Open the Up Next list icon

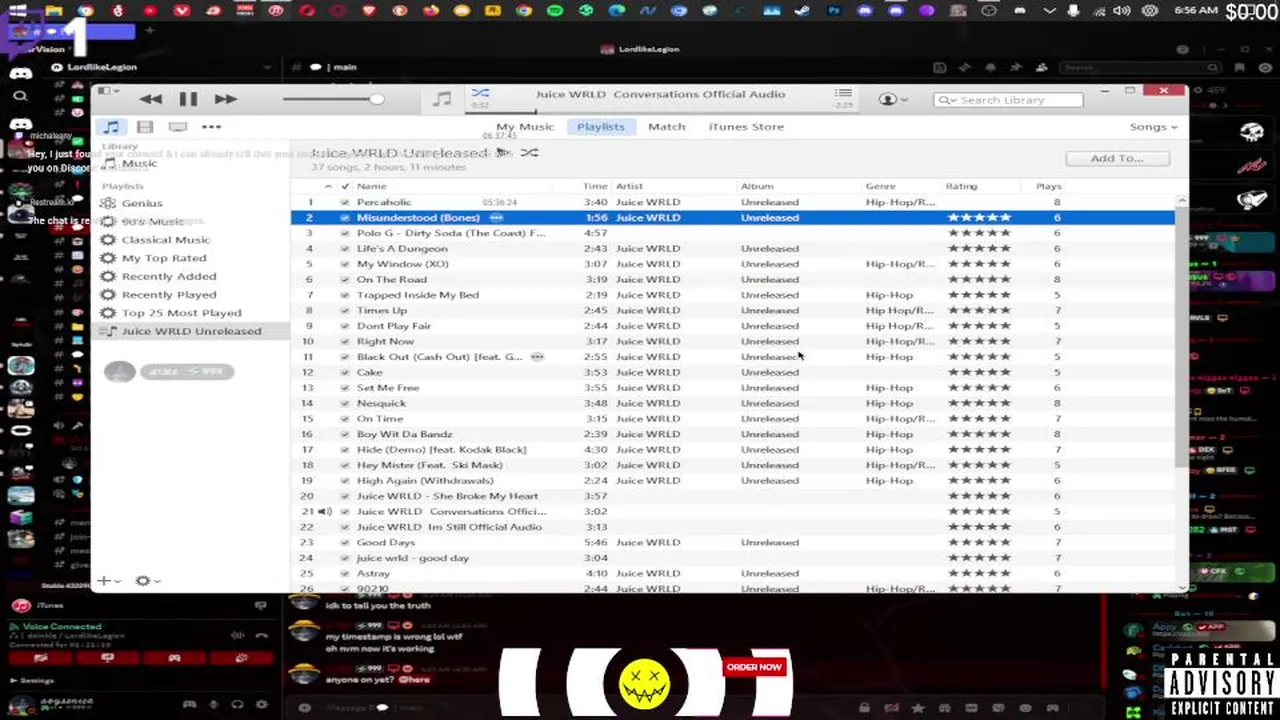click(x=843, y=93)
